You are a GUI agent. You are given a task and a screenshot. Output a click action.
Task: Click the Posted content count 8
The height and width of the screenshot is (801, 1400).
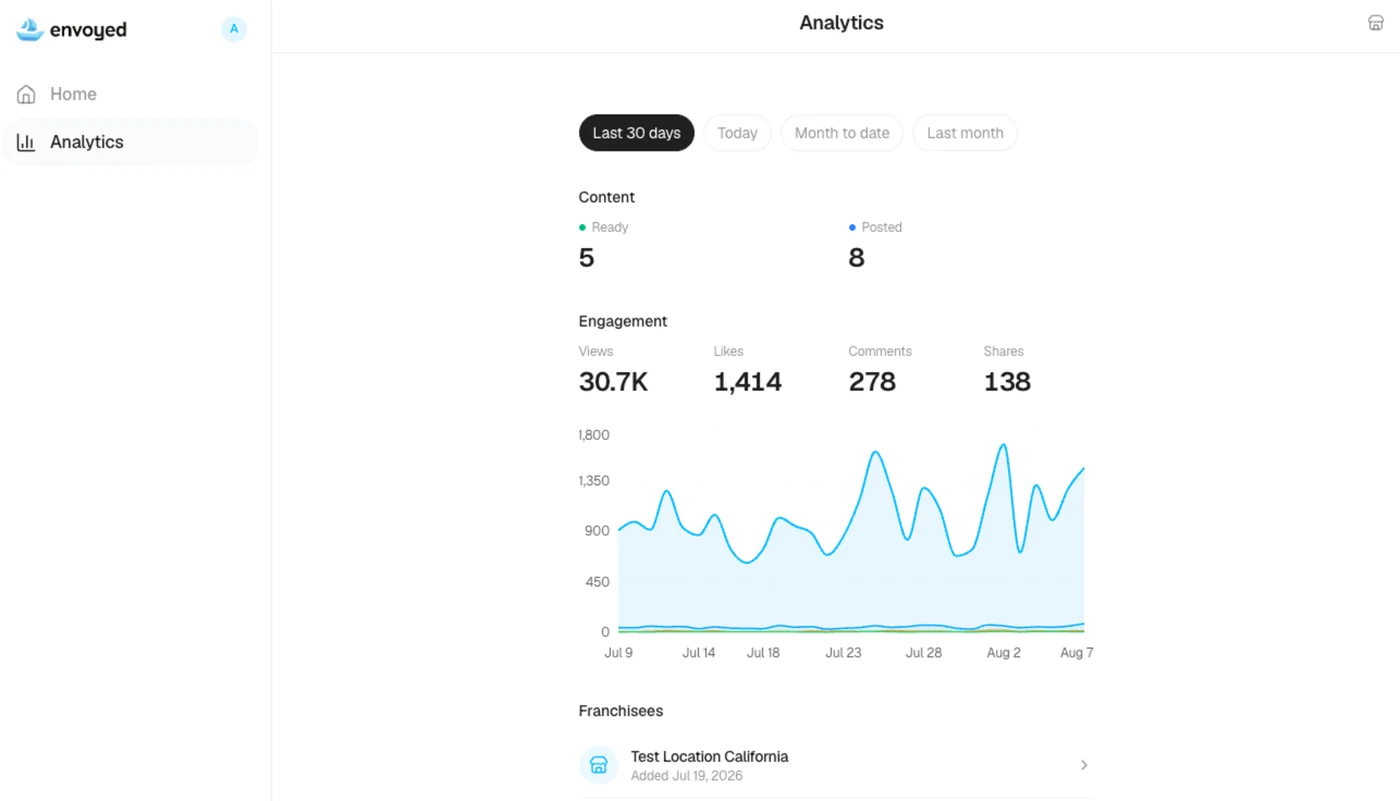[857, 258]
